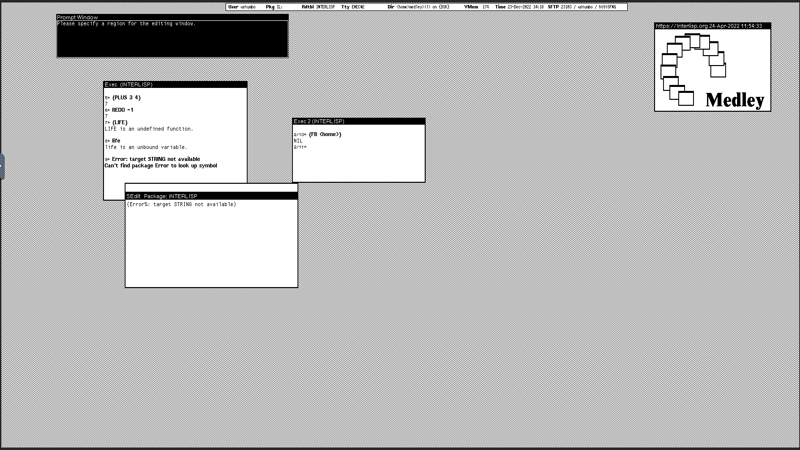Click the (PLUS 3 4) expression in Exec

(x=126, y=97)
